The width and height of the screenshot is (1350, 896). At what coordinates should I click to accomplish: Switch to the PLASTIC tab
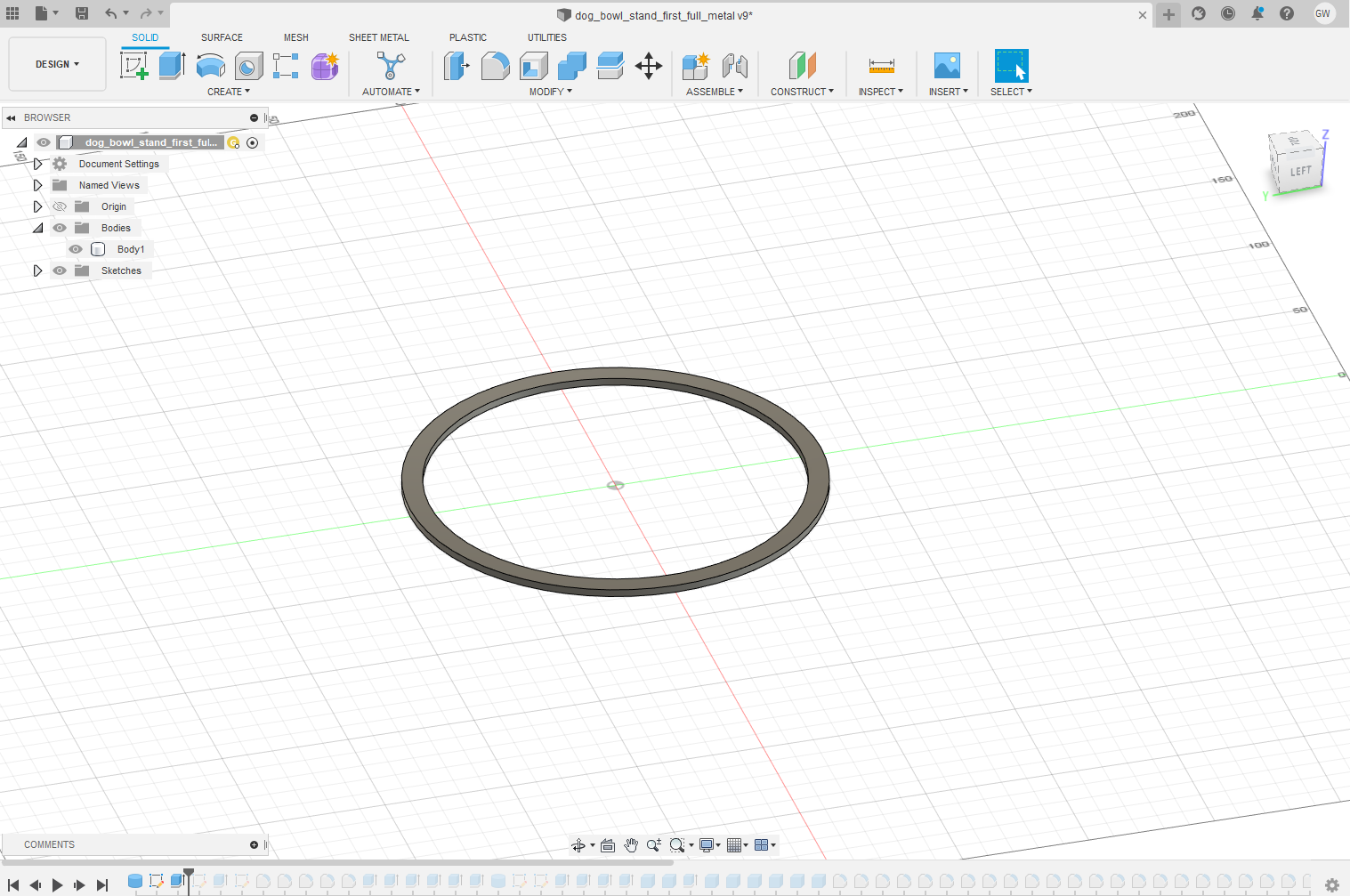(468, 37)
